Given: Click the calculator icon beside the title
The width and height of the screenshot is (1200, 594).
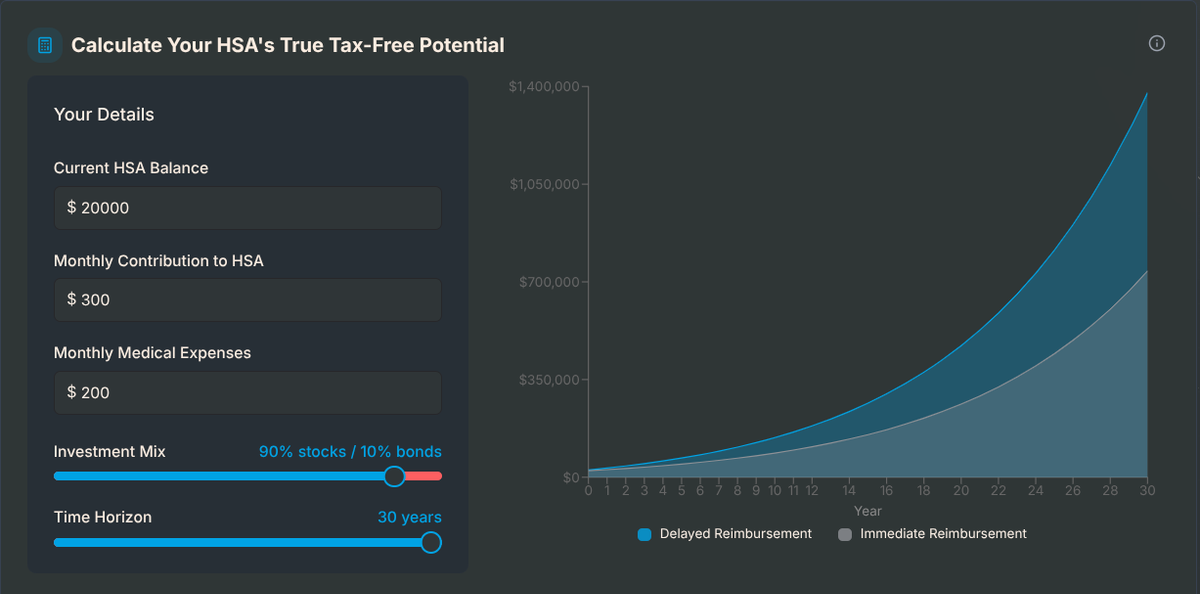Looking at the screenshot, I should [44, 44].
